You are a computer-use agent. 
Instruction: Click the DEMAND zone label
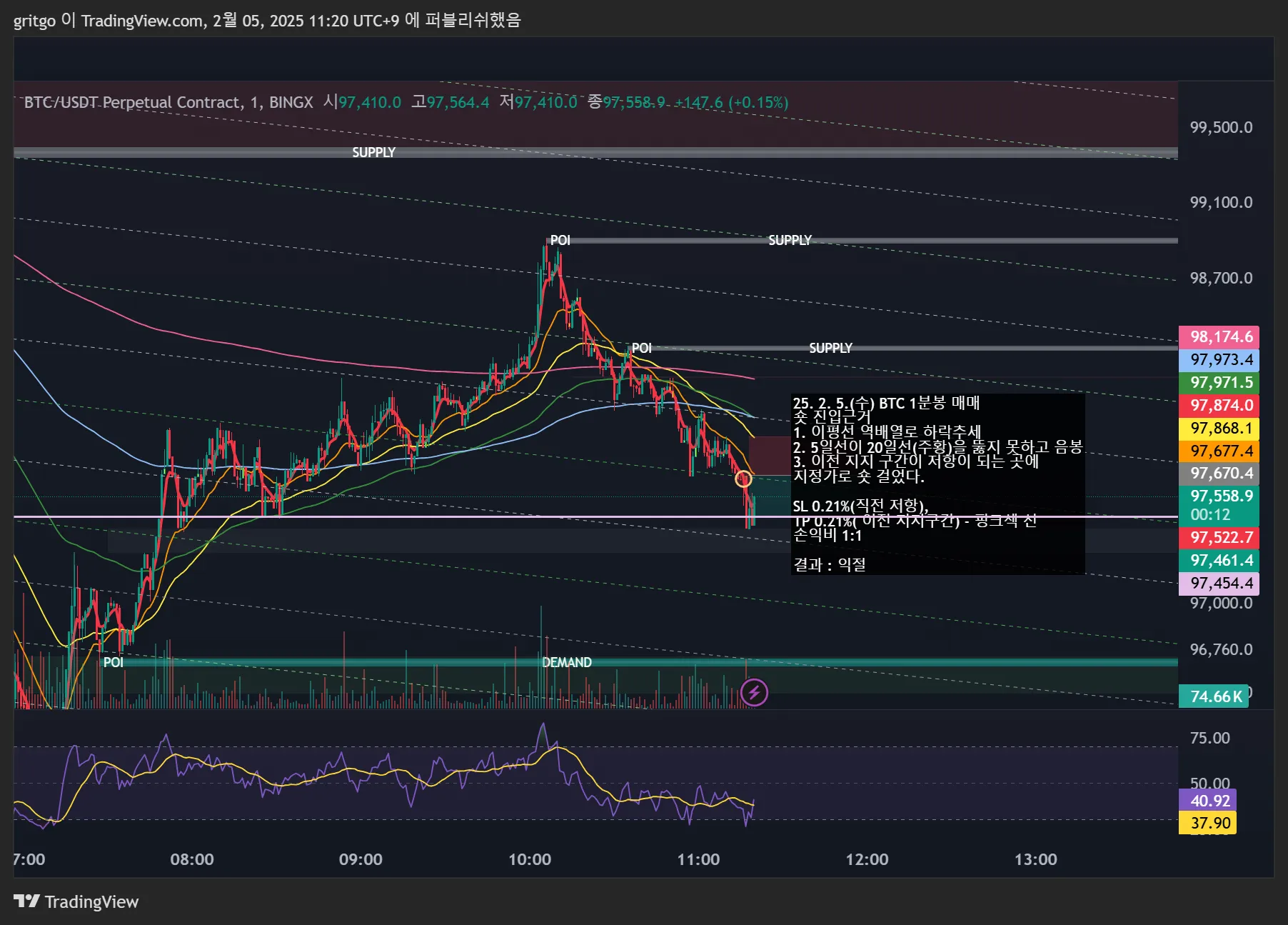coord(566,662)
